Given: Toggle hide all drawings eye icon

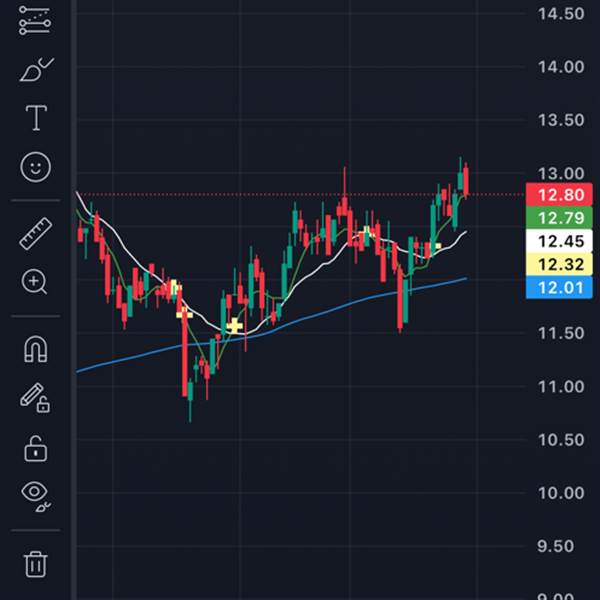Looking at the screenshot, I should click(36, 496).
